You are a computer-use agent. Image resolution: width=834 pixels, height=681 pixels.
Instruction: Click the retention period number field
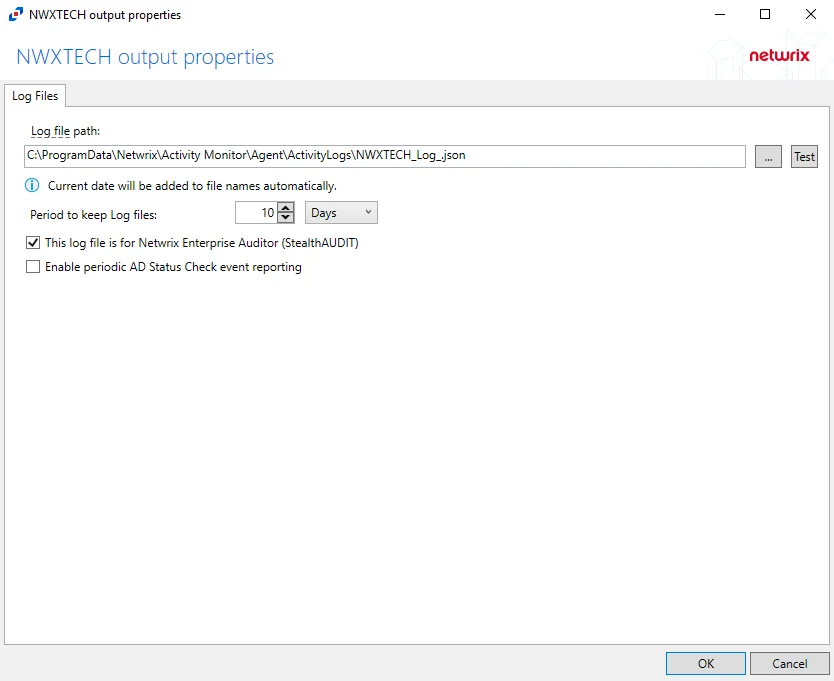(256, 213)
